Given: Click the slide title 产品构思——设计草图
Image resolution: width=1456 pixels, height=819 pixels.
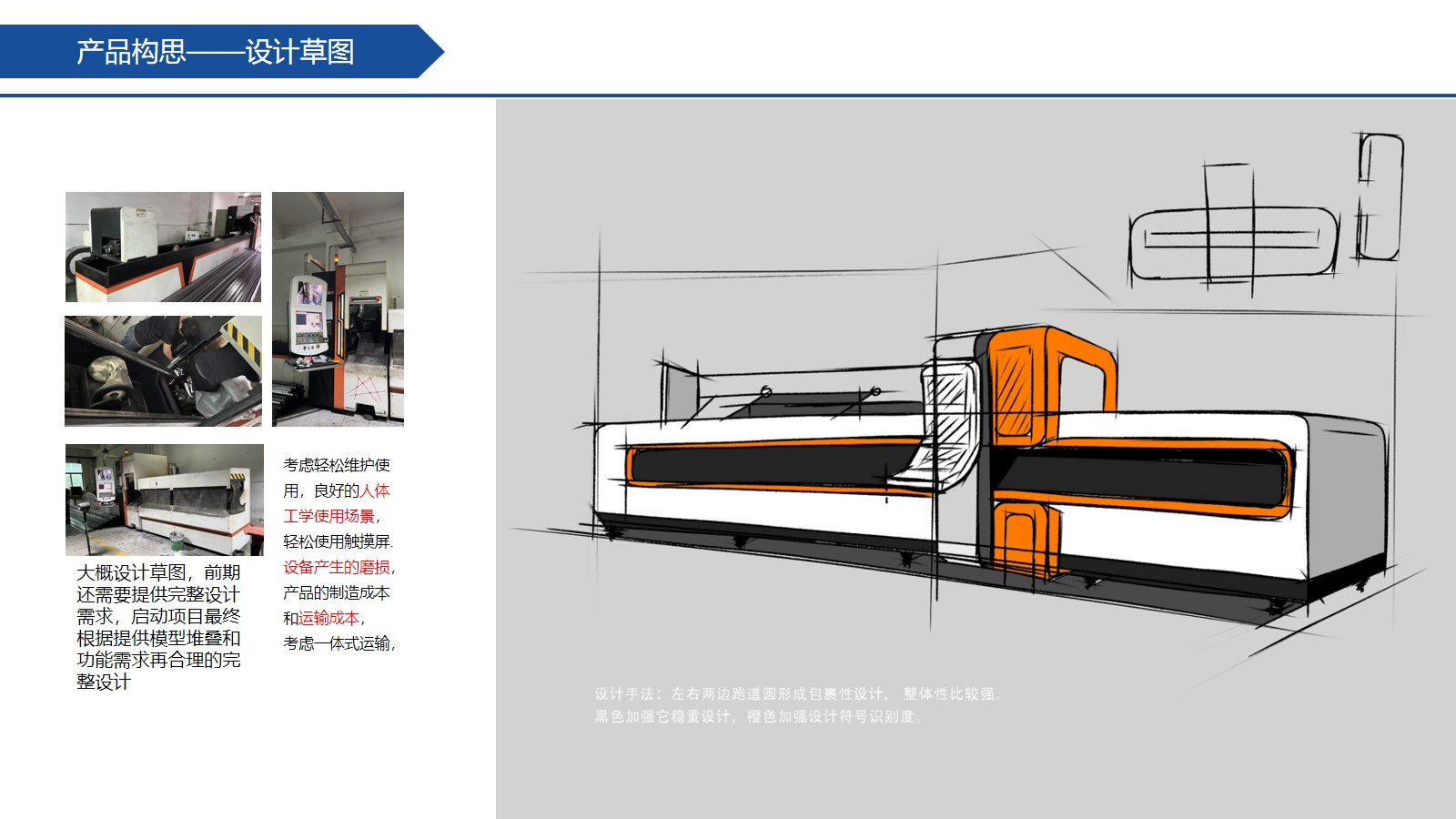Looking at the screenshot, I should tap(215, 52).
